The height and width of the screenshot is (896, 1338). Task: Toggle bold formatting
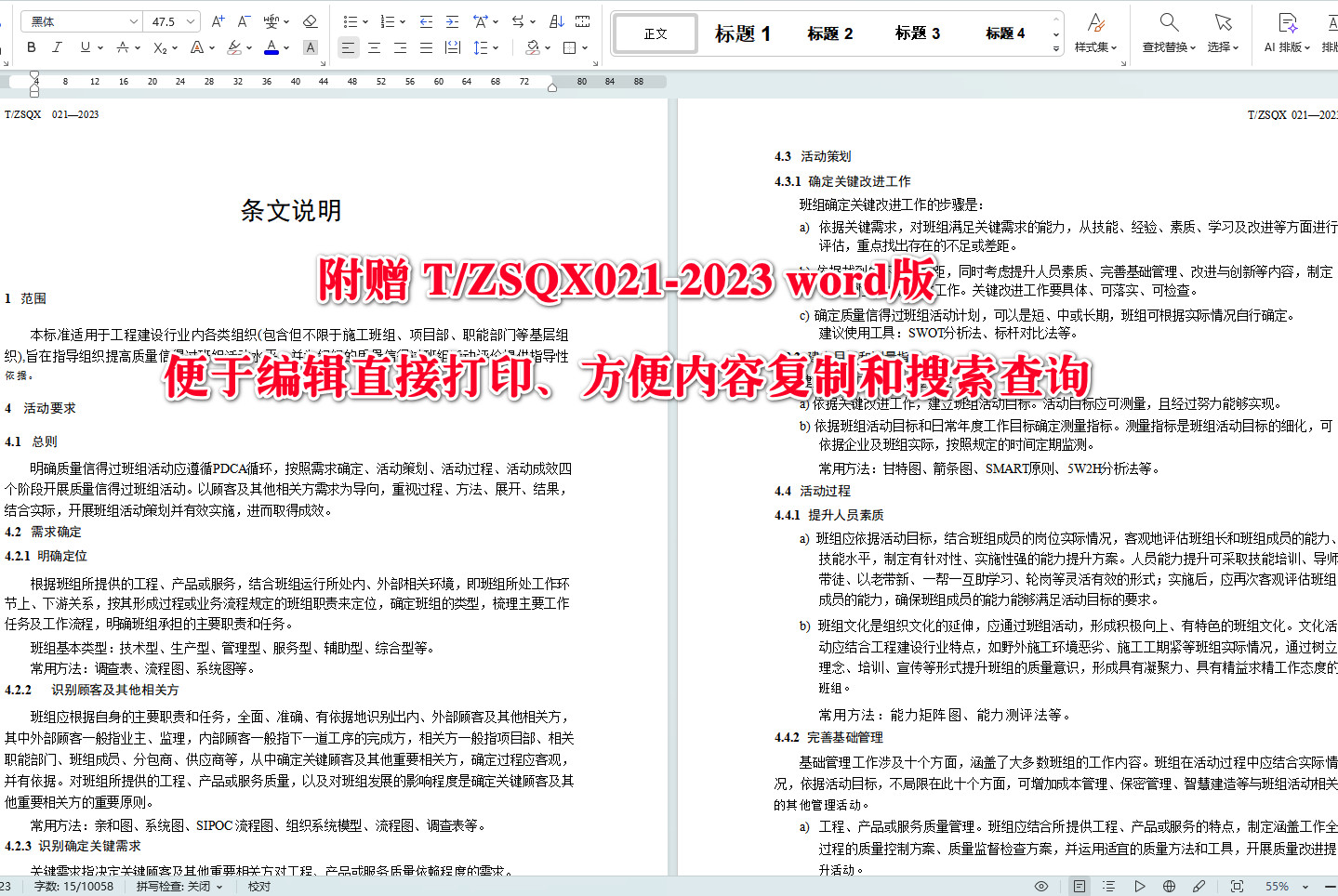click(x=32, y=47)
